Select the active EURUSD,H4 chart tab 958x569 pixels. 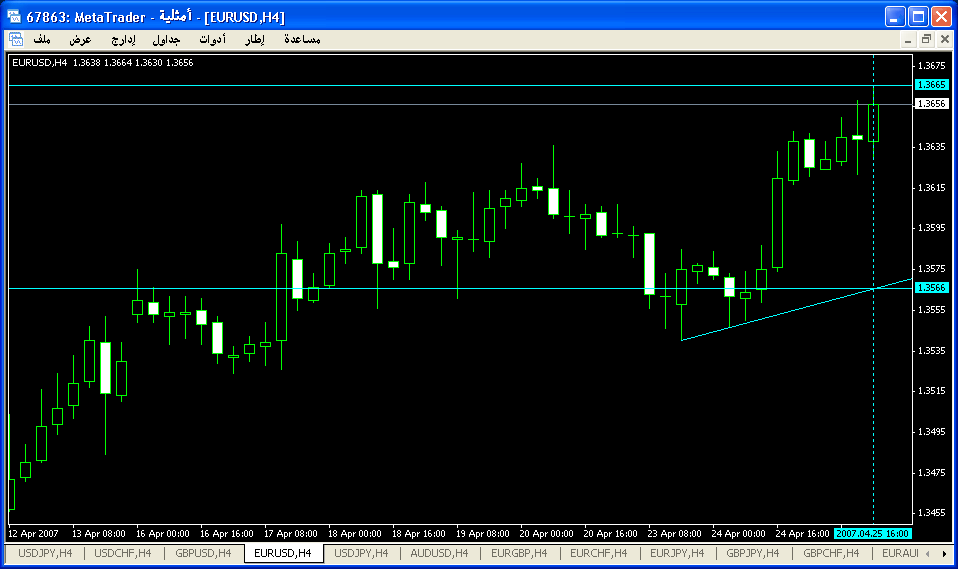282,553
